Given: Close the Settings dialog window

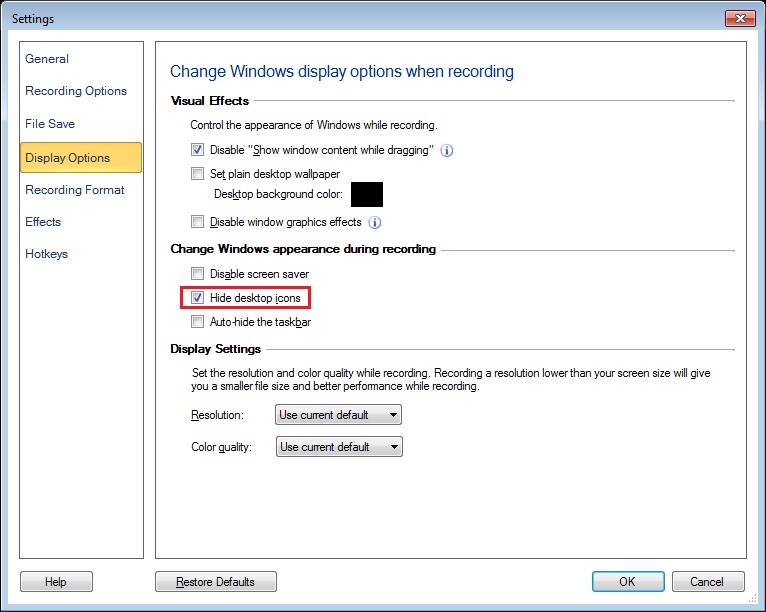Looking at the screenshot, I should 740,19.
